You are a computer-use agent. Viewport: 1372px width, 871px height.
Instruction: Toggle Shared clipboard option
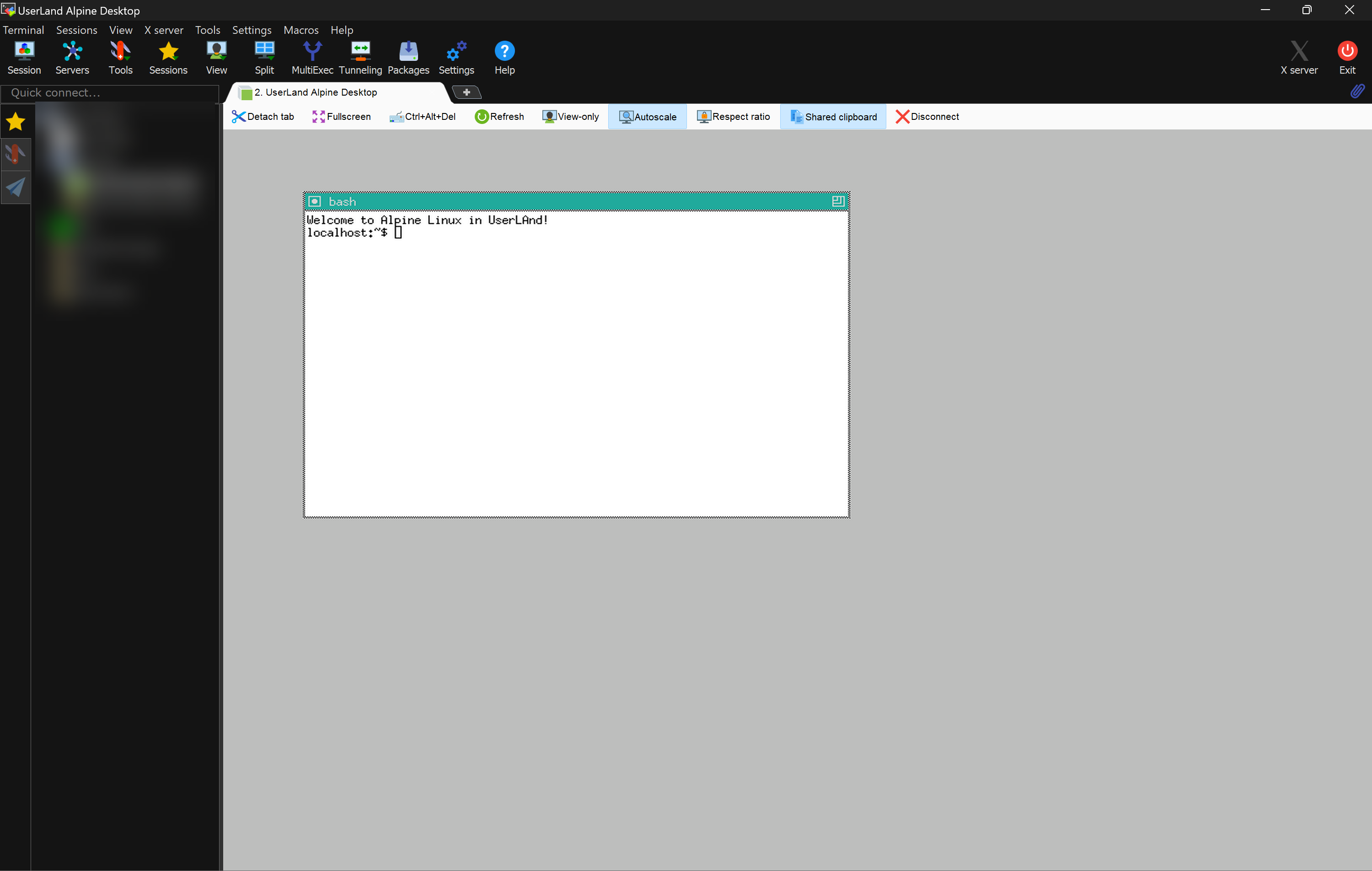(x=833, y=116)
